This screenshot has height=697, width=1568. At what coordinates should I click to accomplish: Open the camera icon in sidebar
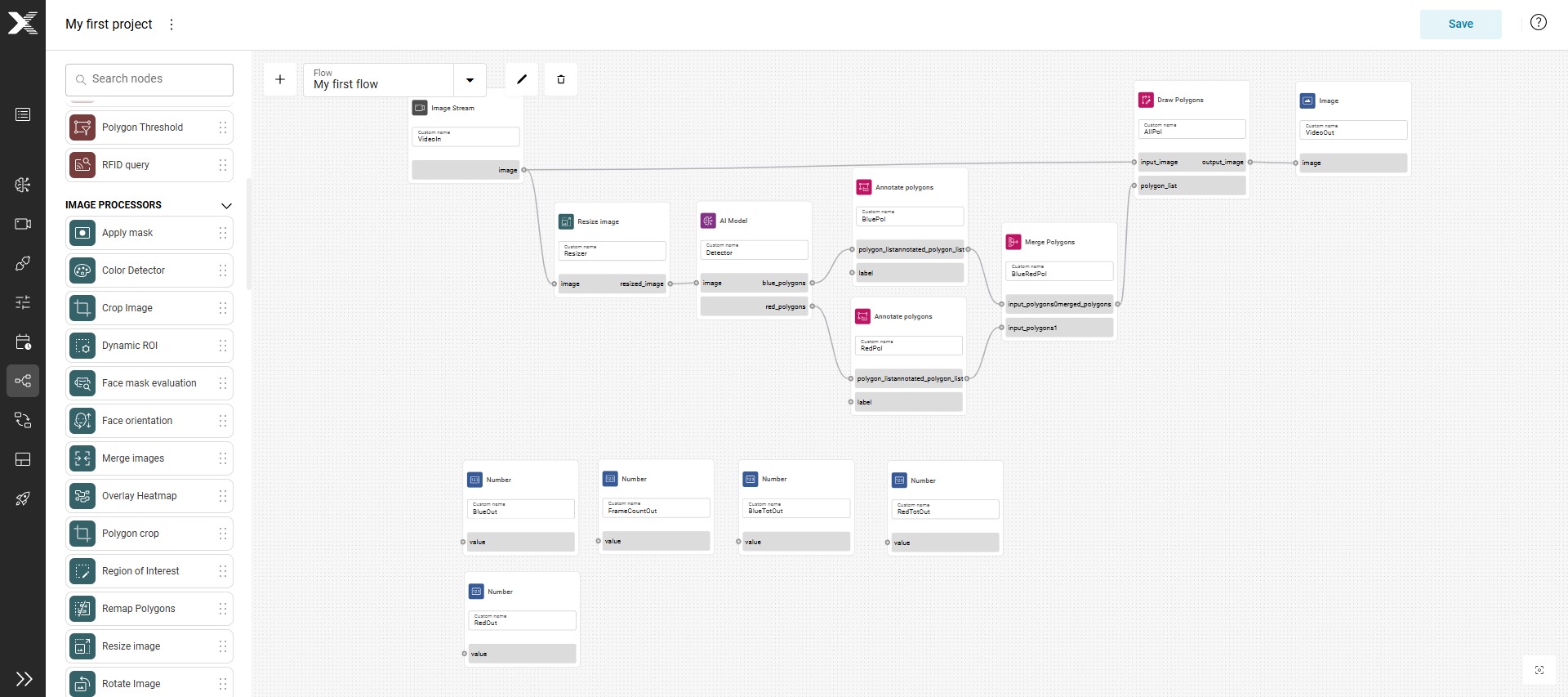tap(23, 224)
